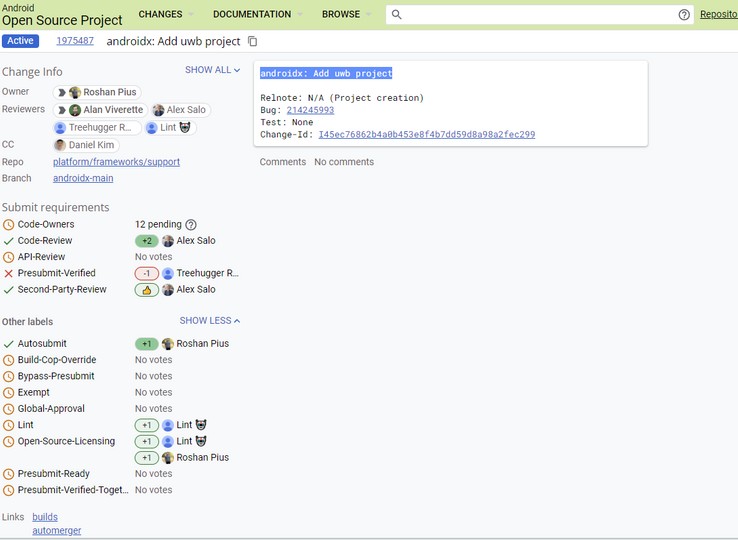
Task: Click Android Open Source Project title
Action: point(62,15)
